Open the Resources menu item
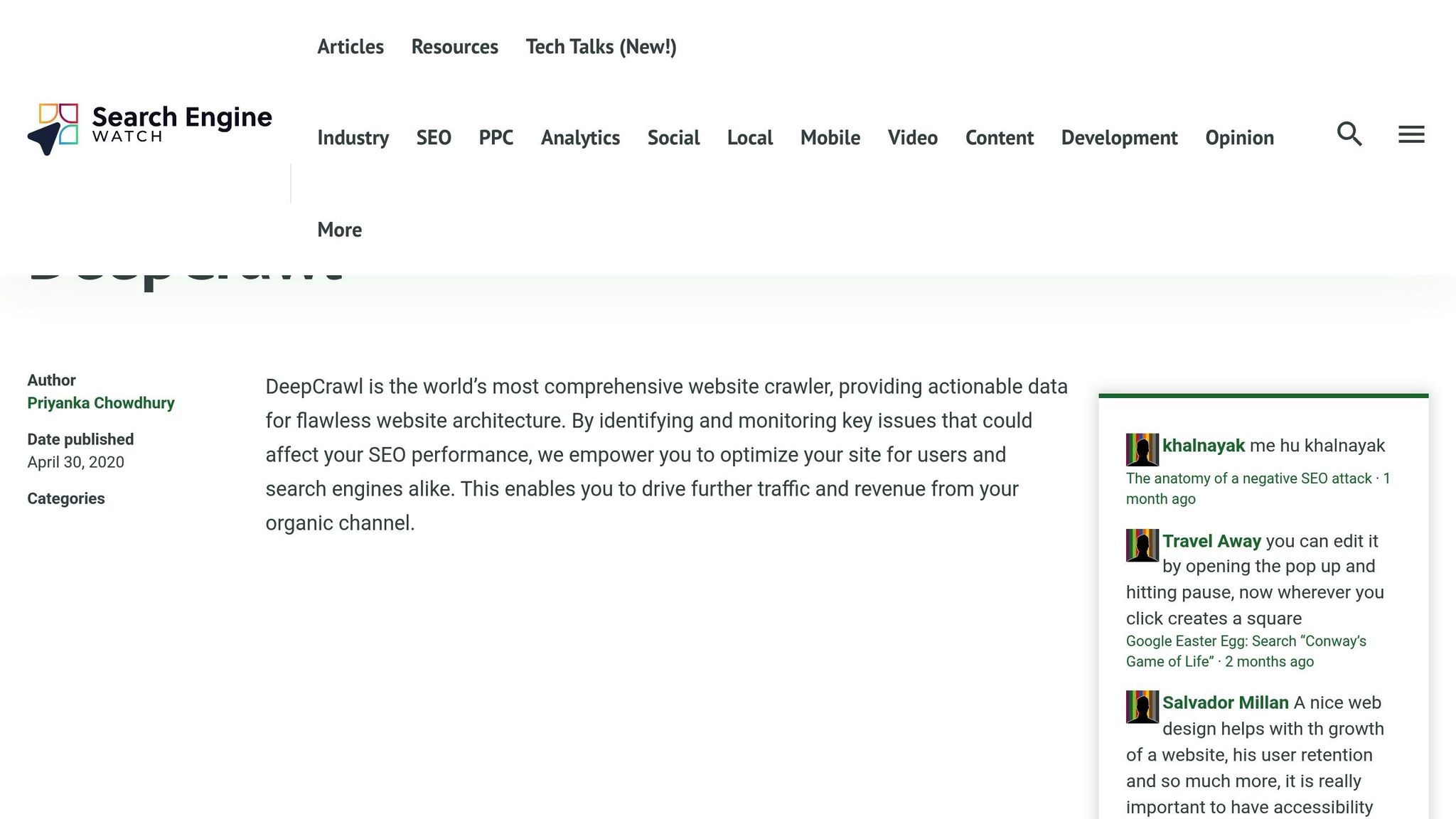The image size is (1456, 819). pos(455,47)
